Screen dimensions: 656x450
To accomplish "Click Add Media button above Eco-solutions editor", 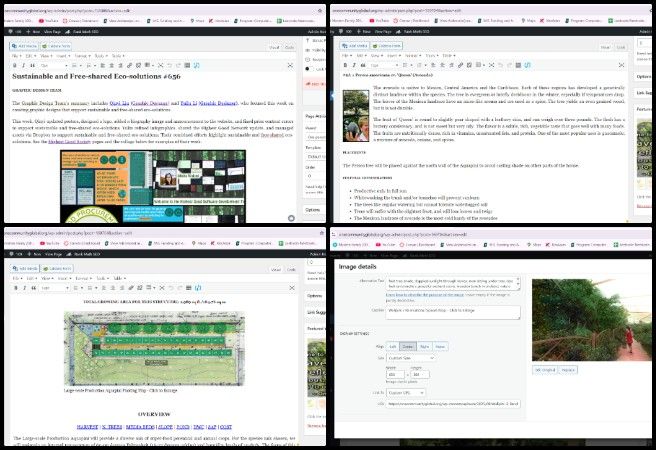I will coord(24,46).
